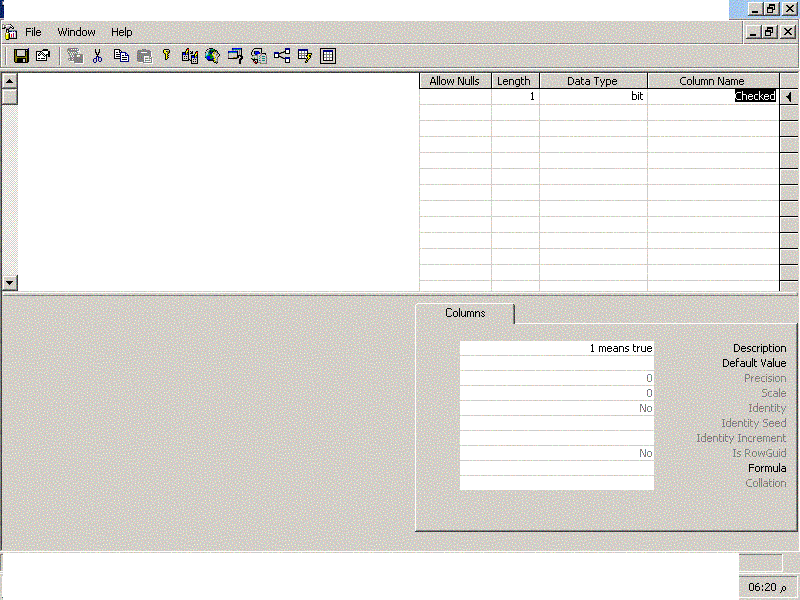Set primary key with the key icon
Screen dimensions: 800x600
(x=166, y=55)
